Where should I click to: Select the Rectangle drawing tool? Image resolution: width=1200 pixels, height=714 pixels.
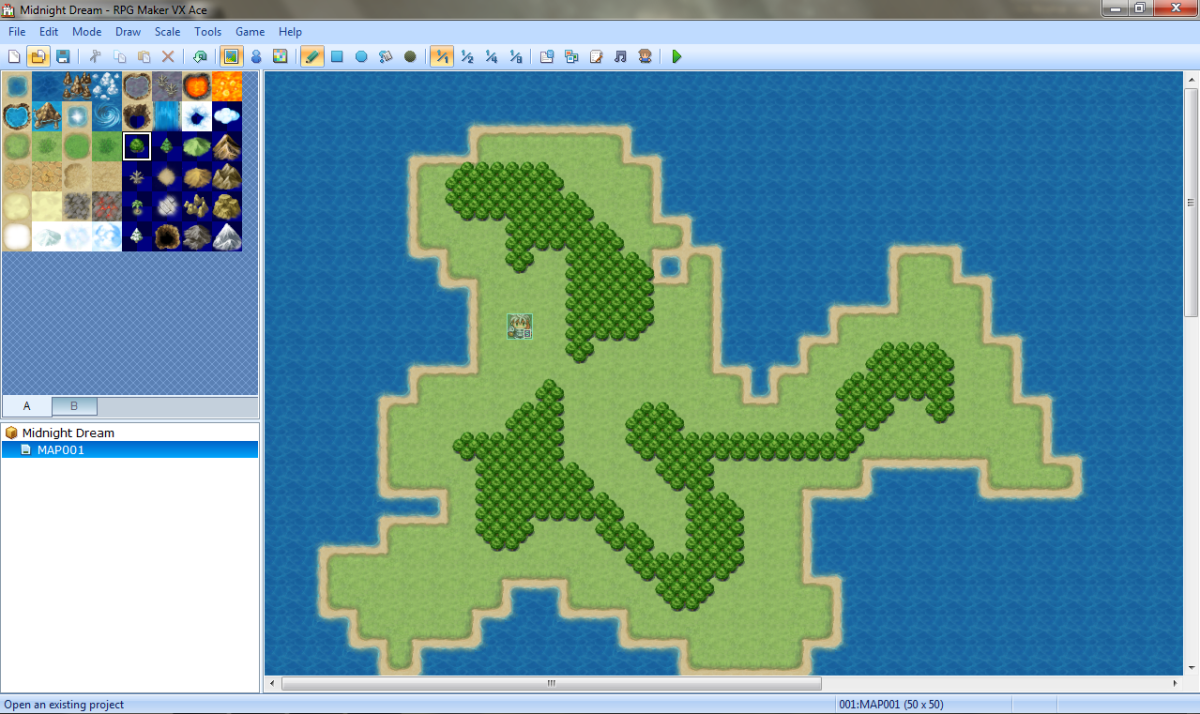tap(337, 57)
